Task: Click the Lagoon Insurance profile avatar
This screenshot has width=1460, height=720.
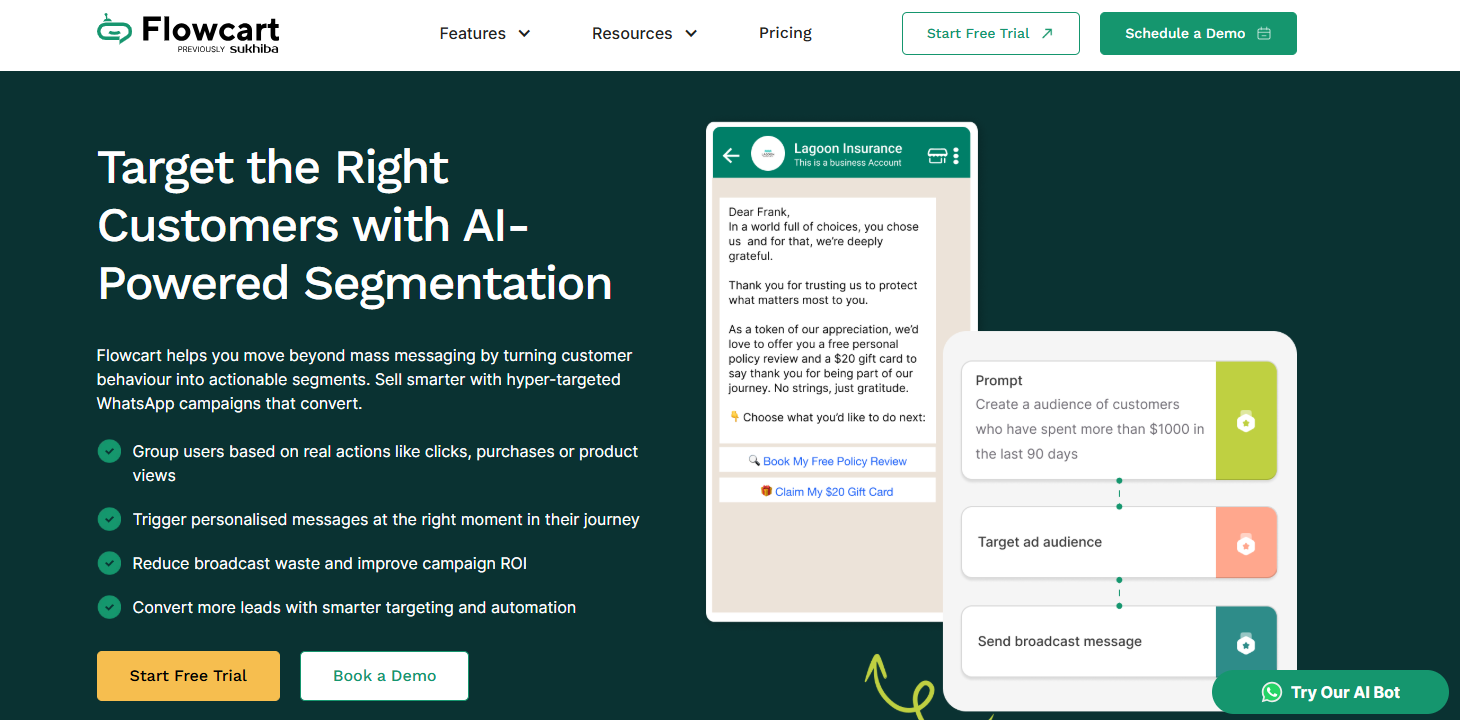Action: (768, 154)
